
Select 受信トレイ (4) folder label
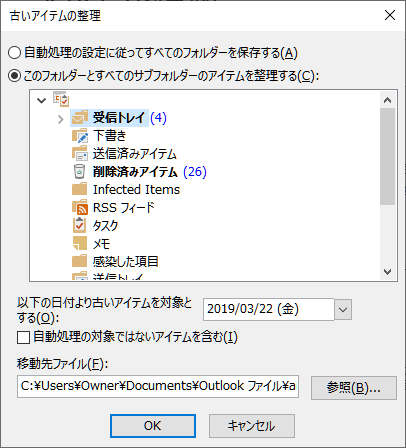click(x=130, y=118)
